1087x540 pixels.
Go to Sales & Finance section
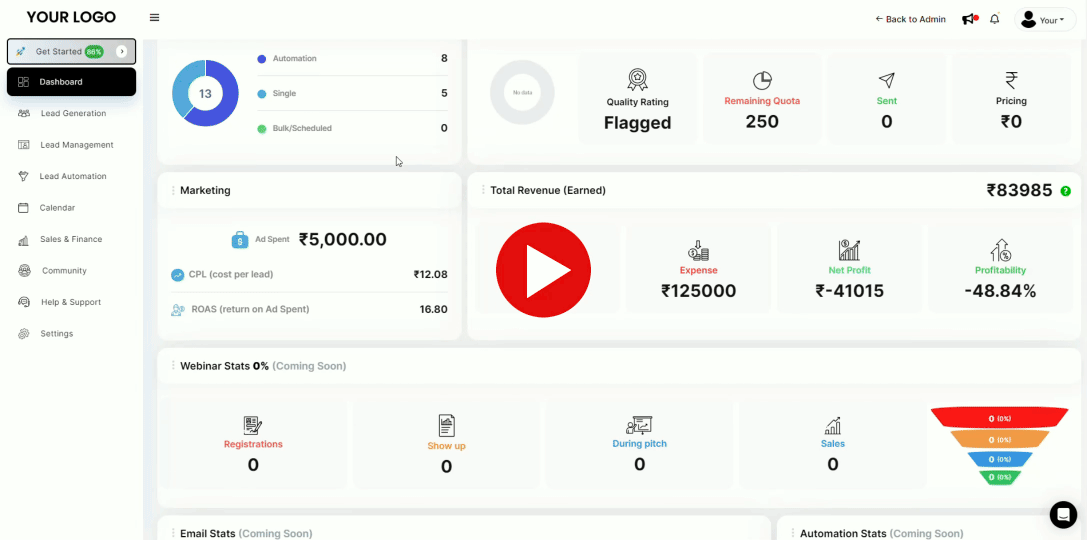tap(70, 239)
